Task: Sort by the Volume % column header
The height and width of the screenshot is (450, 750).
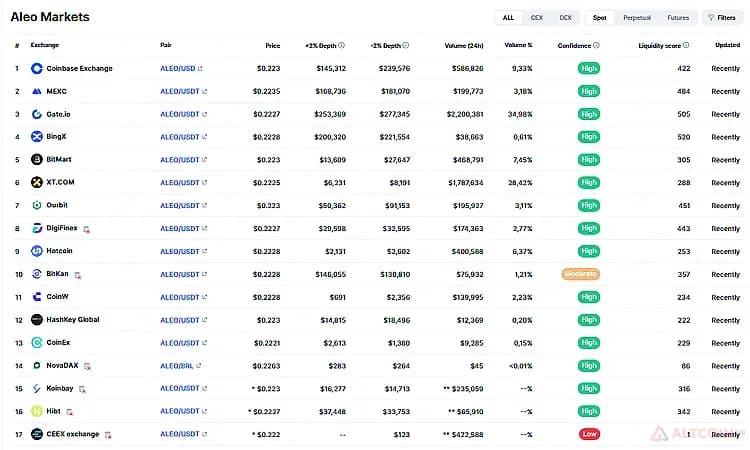Action: pos(518,45)
